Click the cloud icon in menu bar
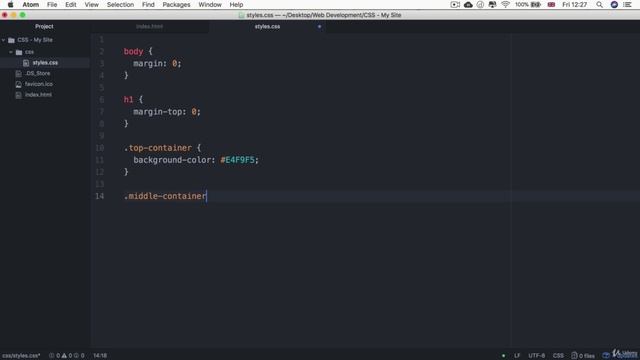 pos(468,4)
